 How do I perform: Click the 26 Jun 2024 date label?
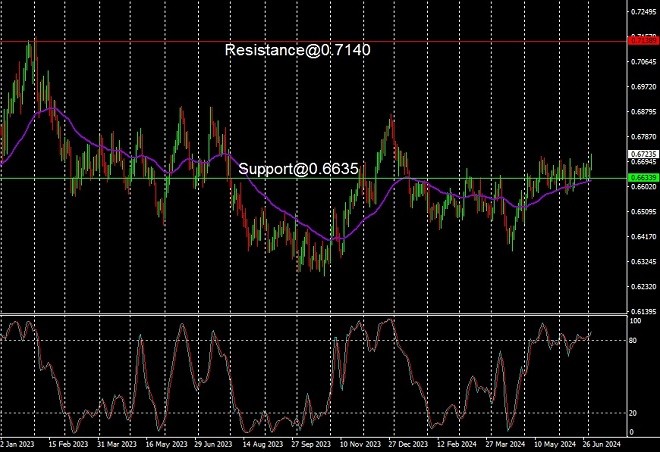click(x=601, y=444)
